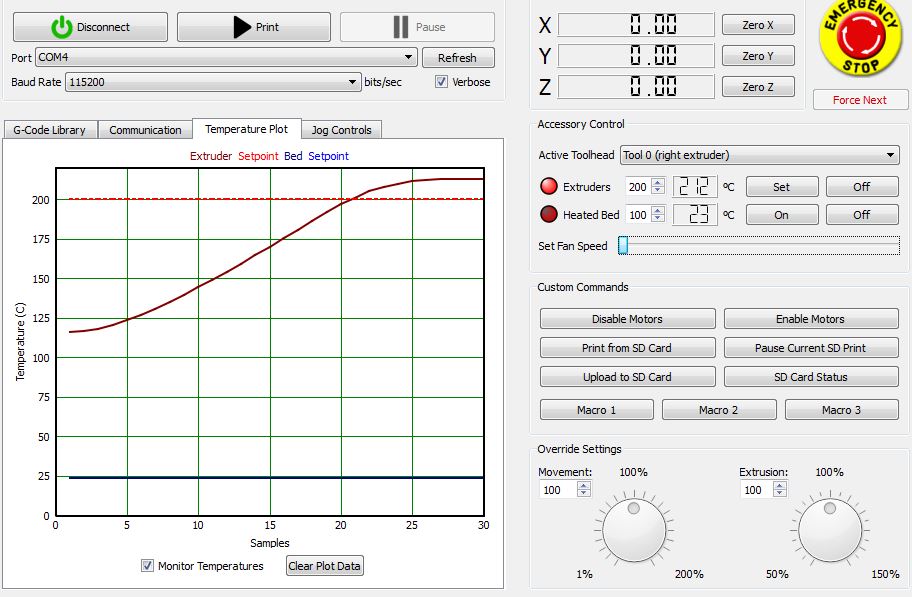The width and height of the screenshot is (912, 597).
Task: Click the dark red Heated Bed indicator
Action: (547, 214)
